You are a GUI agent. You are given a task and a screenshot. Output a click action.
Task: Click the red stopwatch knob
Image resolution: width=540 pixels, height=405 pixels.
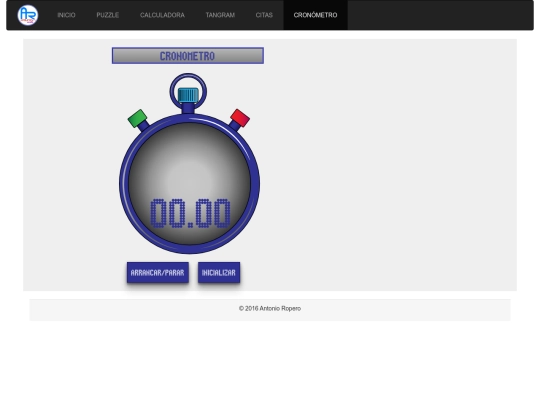point(240,118)
